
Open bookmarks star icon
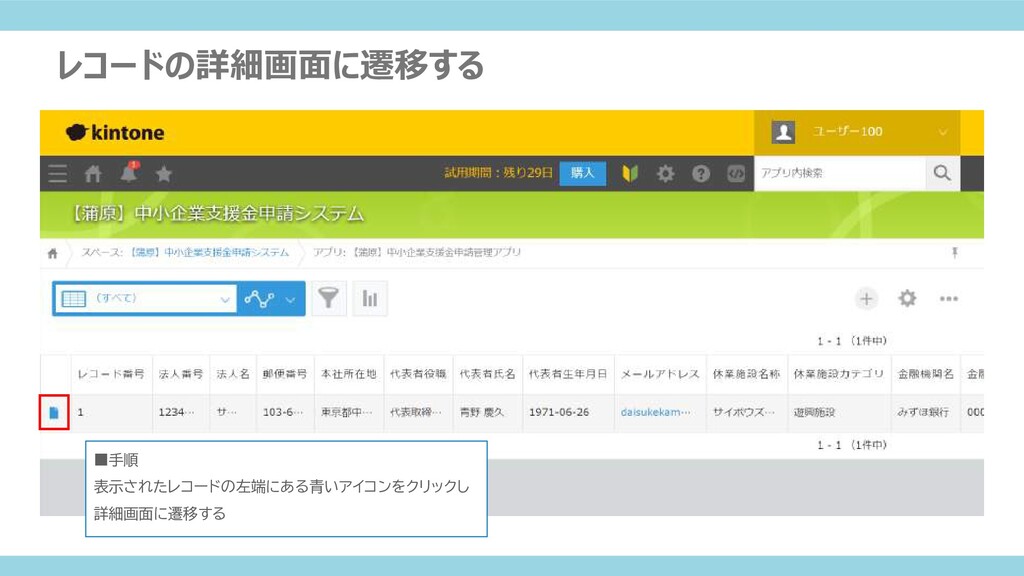164,174
